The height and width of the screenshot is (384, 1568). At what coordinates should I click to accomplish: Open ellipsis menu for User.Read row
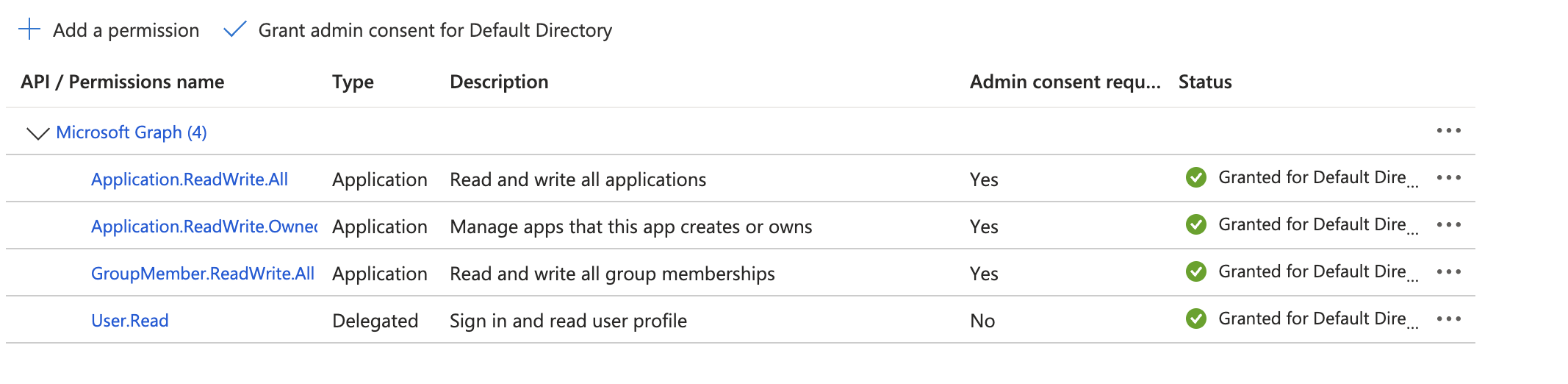point(1448,319)
